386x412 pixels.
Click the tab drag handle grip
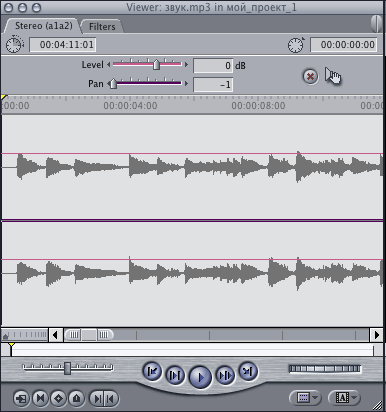pyautogui.click(x=376, y=23)
